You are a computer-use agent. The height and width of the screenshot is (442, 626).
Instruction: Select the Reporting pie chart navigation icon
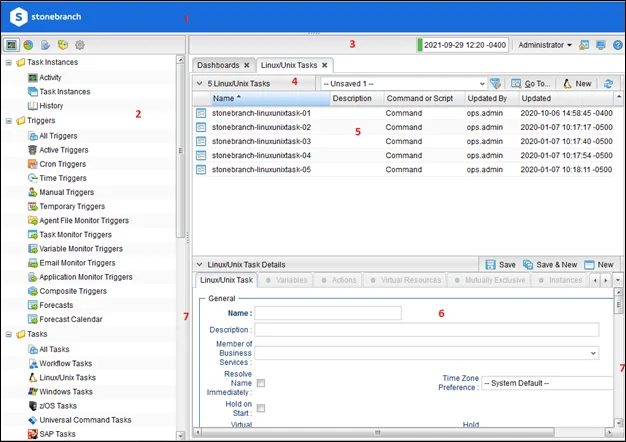pyautogui.click(x=28, y=45)
